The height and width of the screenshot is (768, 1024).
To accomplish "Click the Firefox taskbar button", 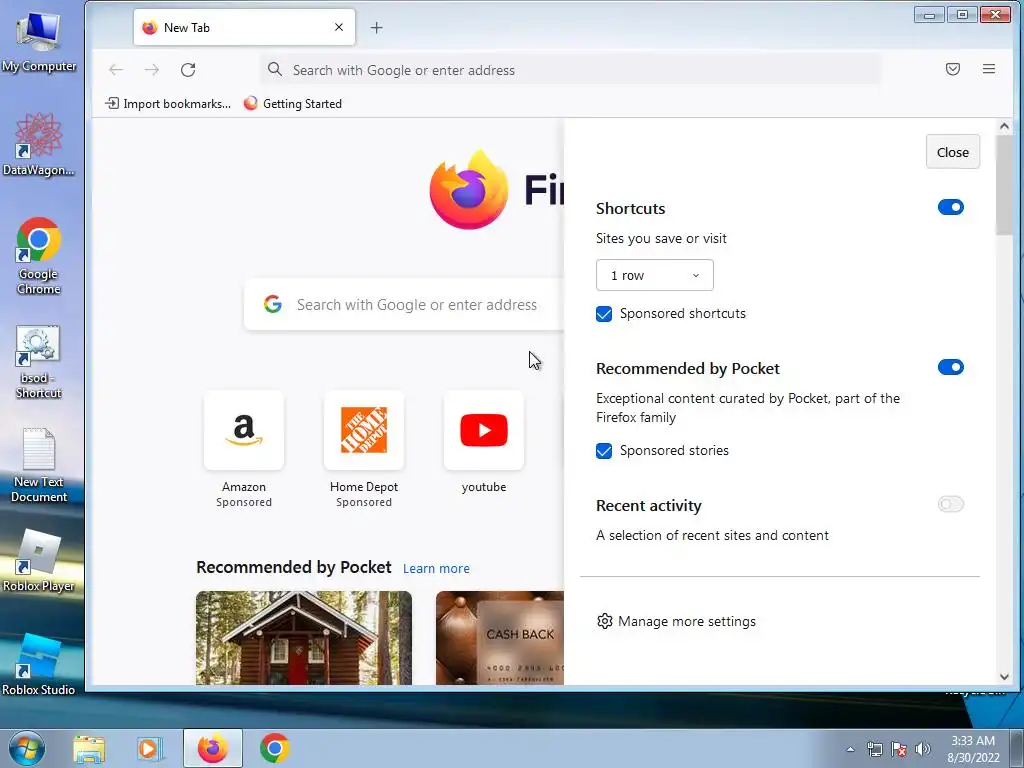I will (x=212, y=748).
